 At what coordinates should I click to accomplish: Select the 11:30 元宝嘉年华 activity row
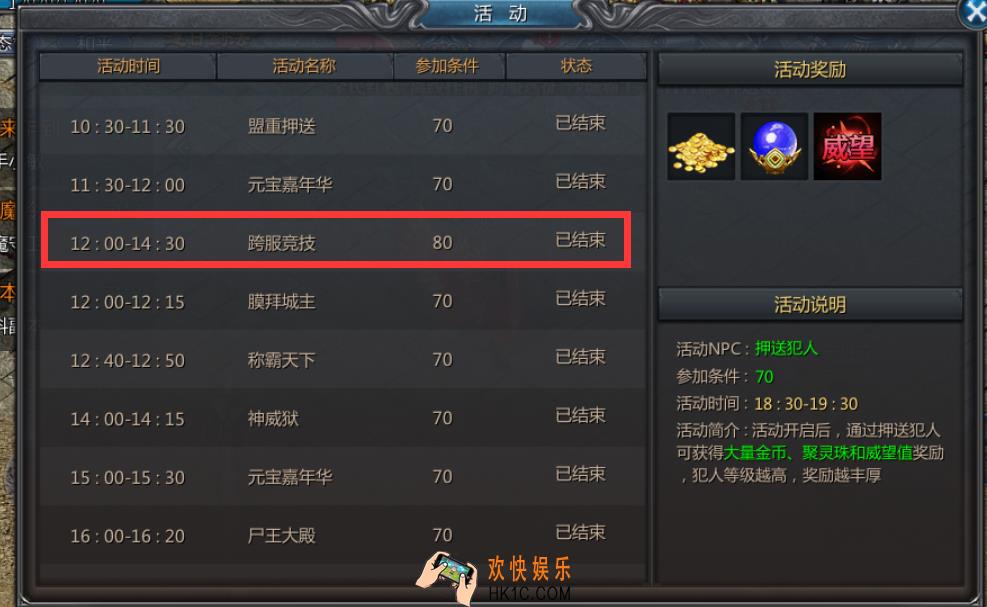[342, 184]
